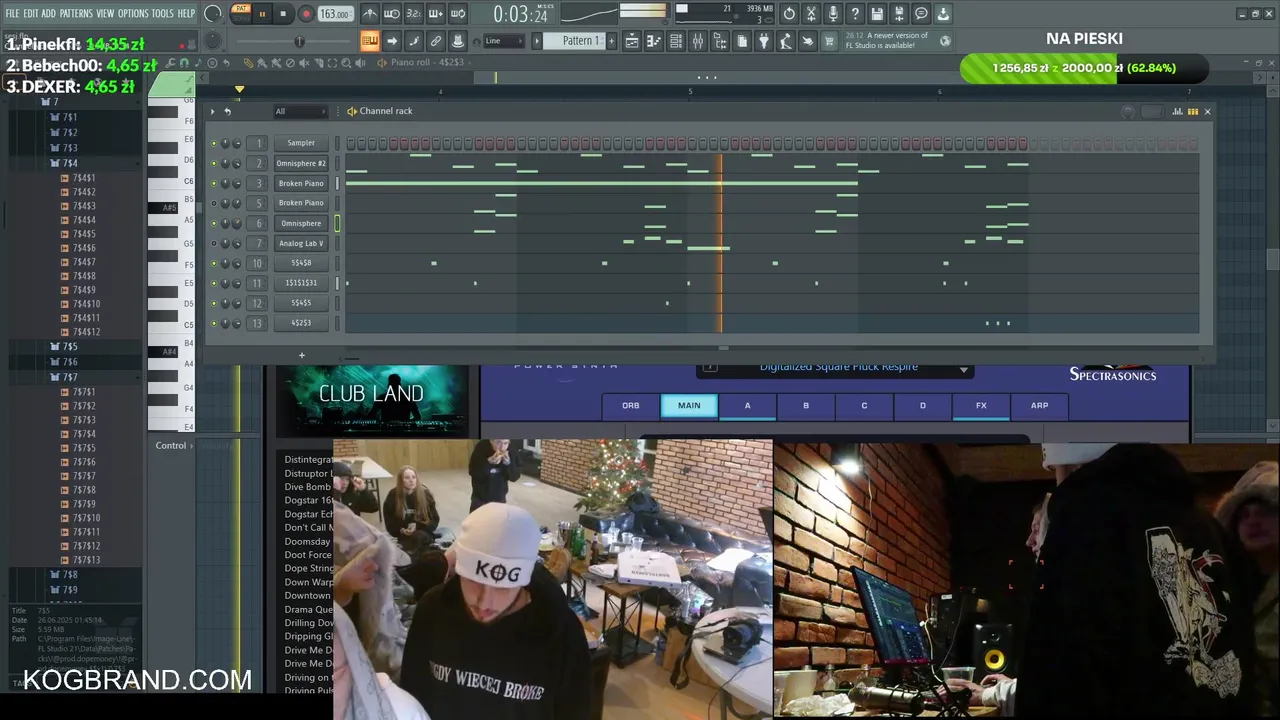Viewport: 1280px width, 720px height.
Task: Save project with the floppy disk icon
Action: [x=877, y=14]
